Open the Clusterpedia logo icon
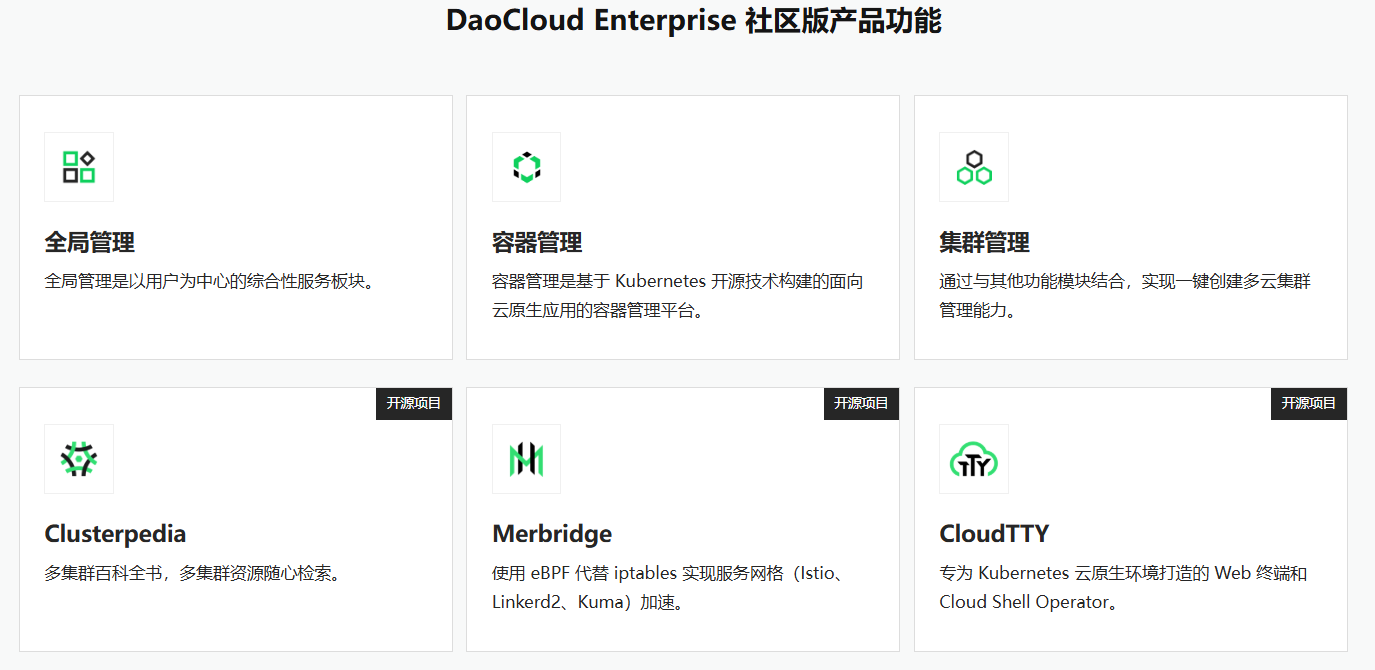 tap(79, 459)
